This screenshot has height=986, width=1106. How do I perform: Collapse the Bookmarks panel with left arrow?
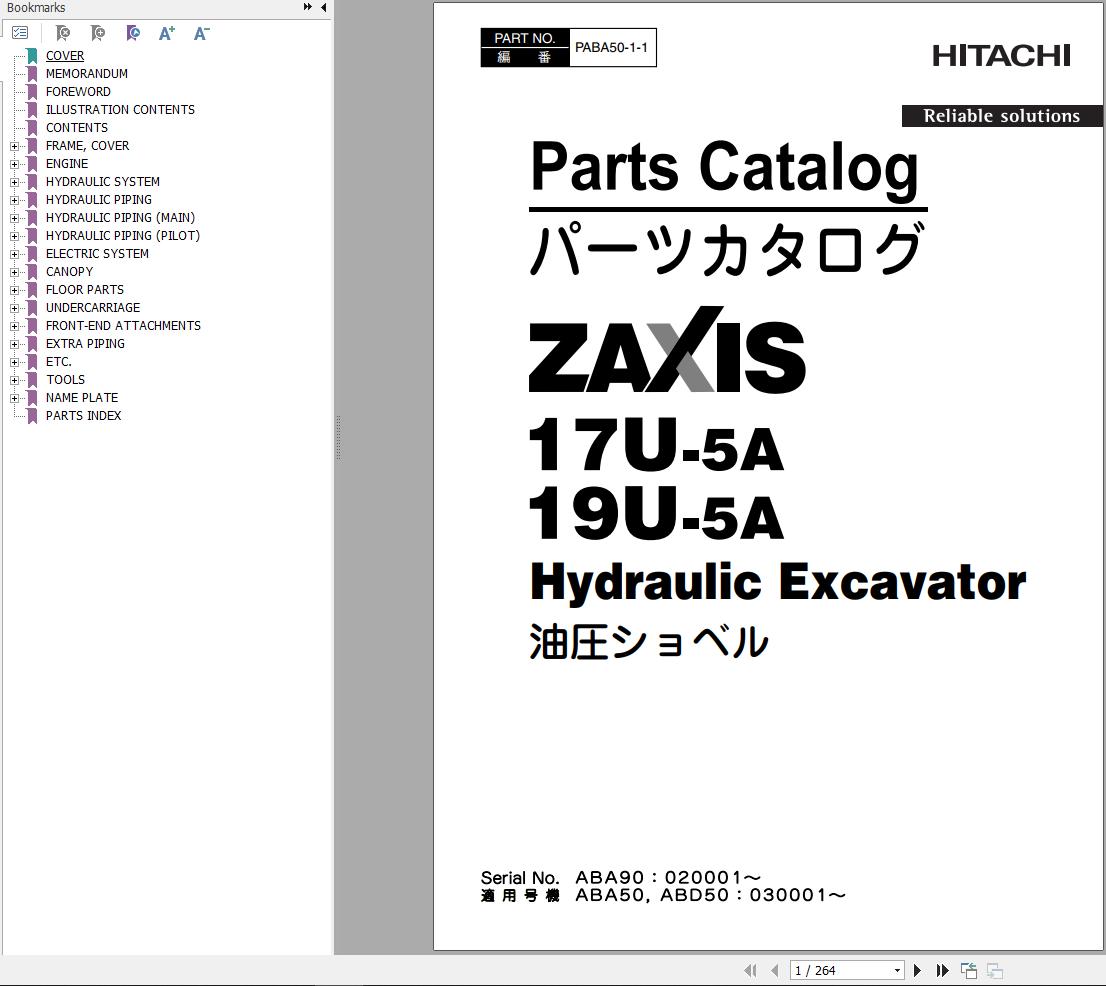(324, 7)
